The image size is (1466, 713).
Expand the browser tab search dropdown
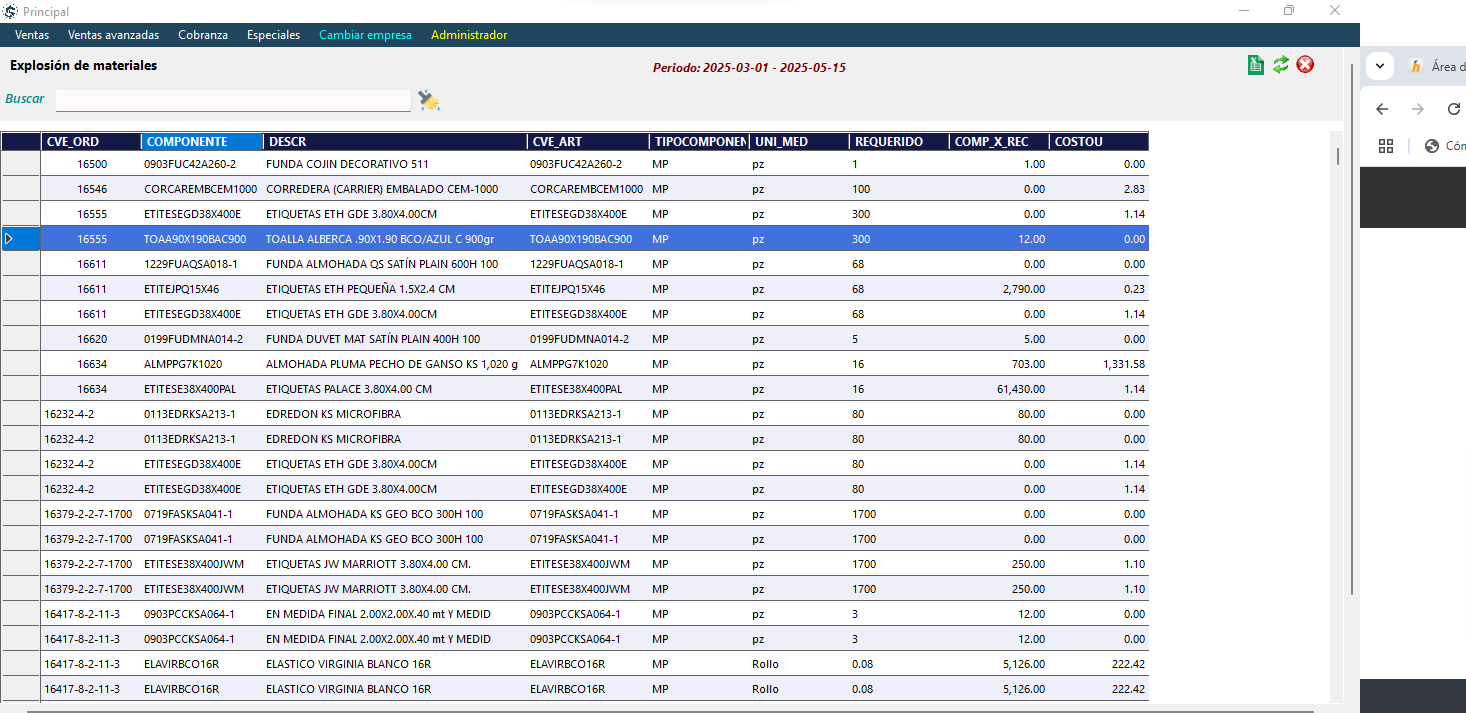tap(1380, 67)
